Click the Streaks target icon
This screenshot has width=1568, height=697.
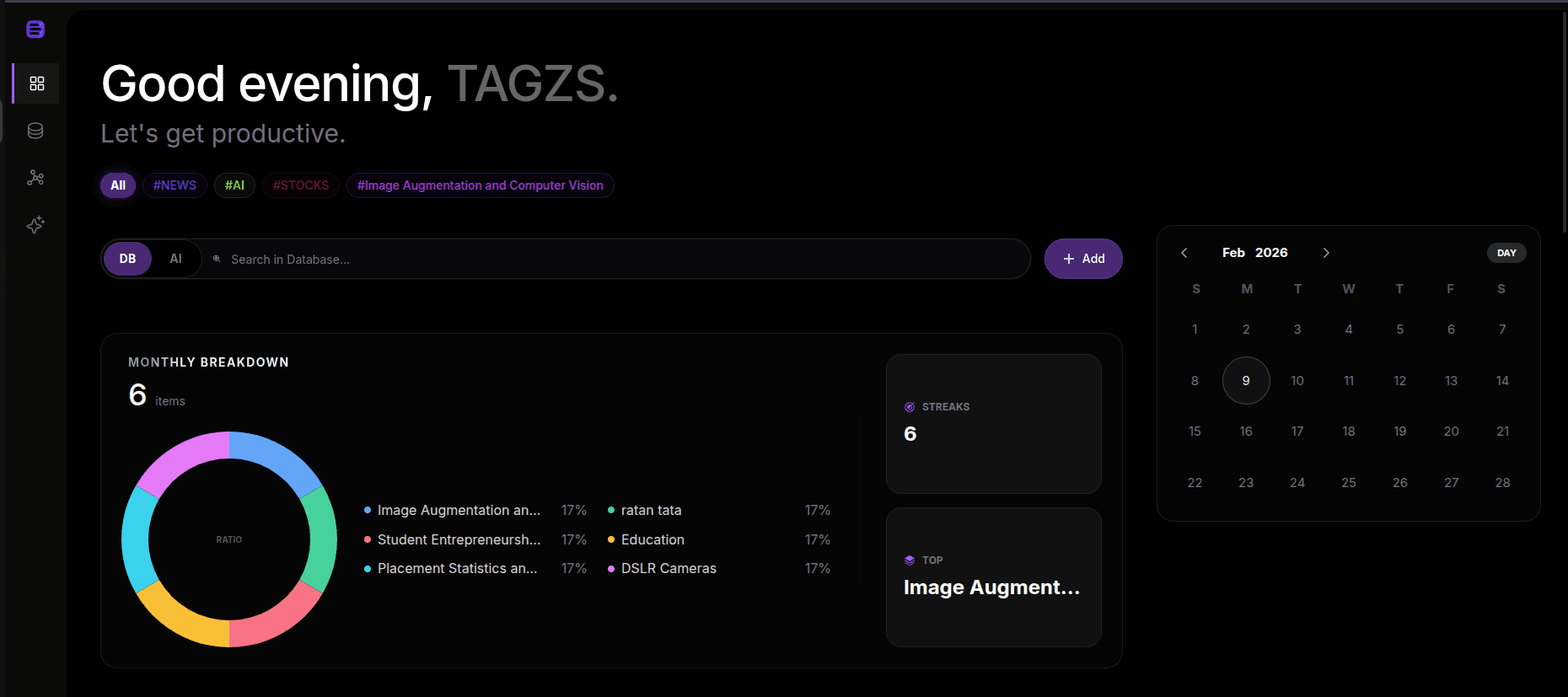coord(910,407)
